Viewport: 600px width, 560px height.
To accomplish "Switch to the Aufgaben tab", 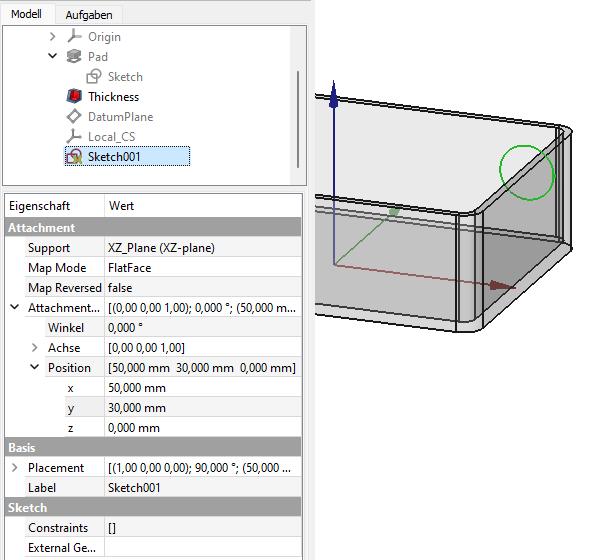I will click(88, 15).
